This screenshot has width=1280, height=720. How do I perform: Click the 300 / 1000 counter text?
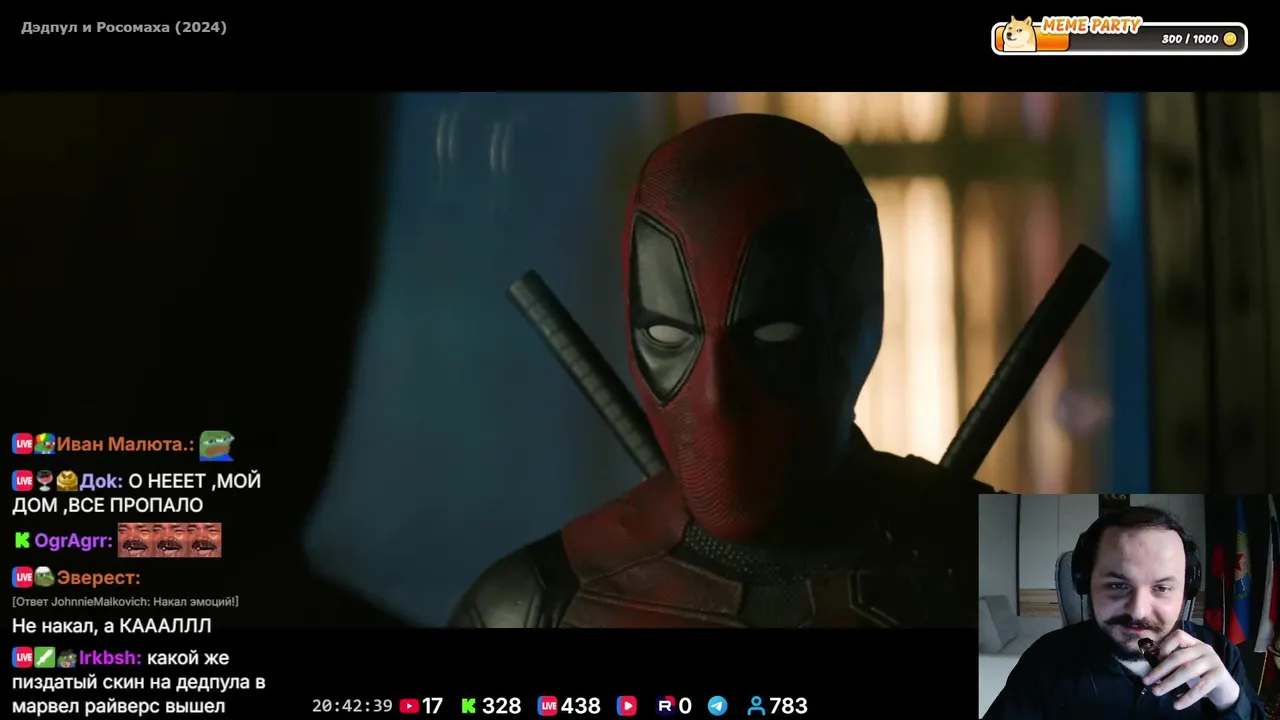pyautogui.click(x=1190, y=39)
